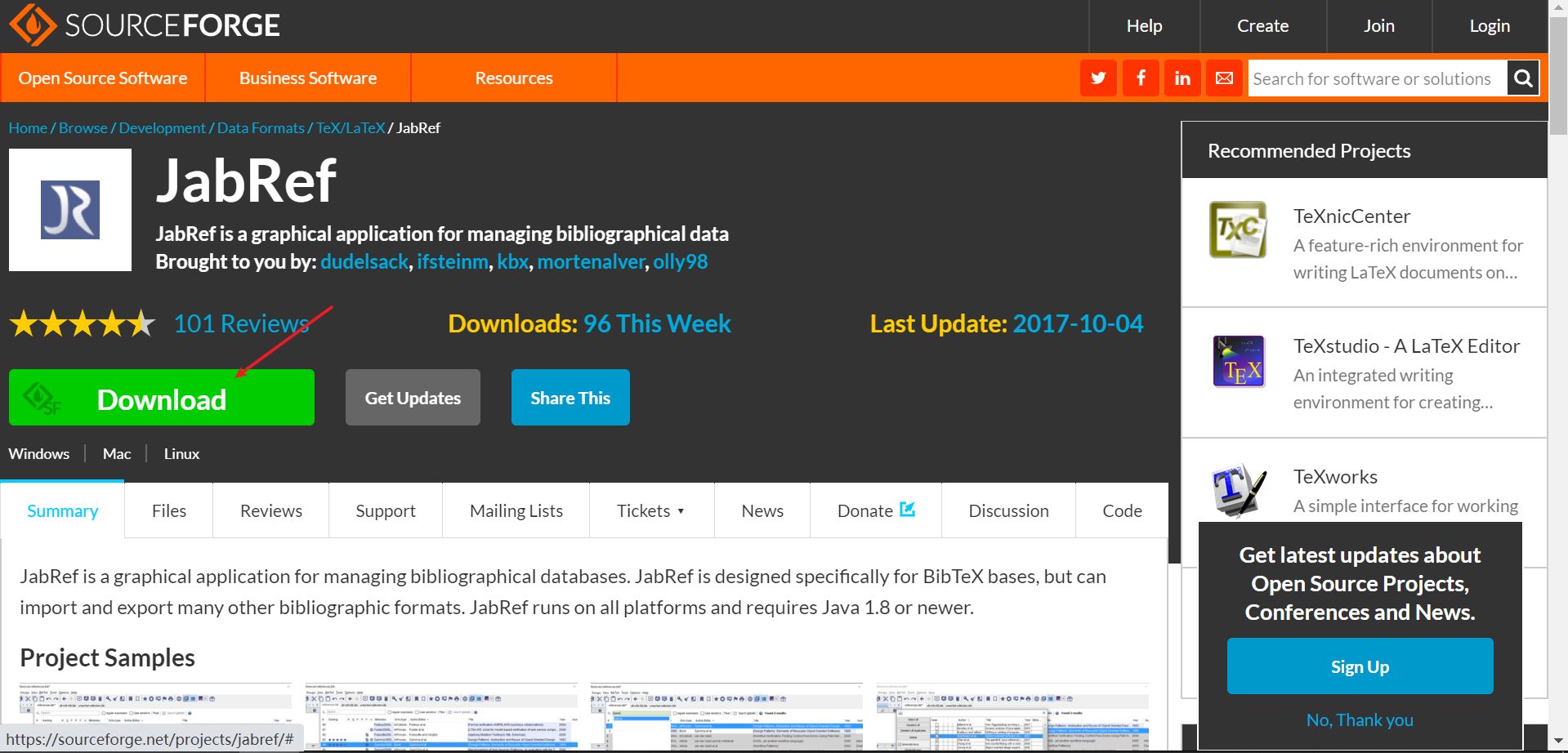1568x753 pixels.
Task: Open ifsteinm's profile link
Action: (x=453, y=261)
